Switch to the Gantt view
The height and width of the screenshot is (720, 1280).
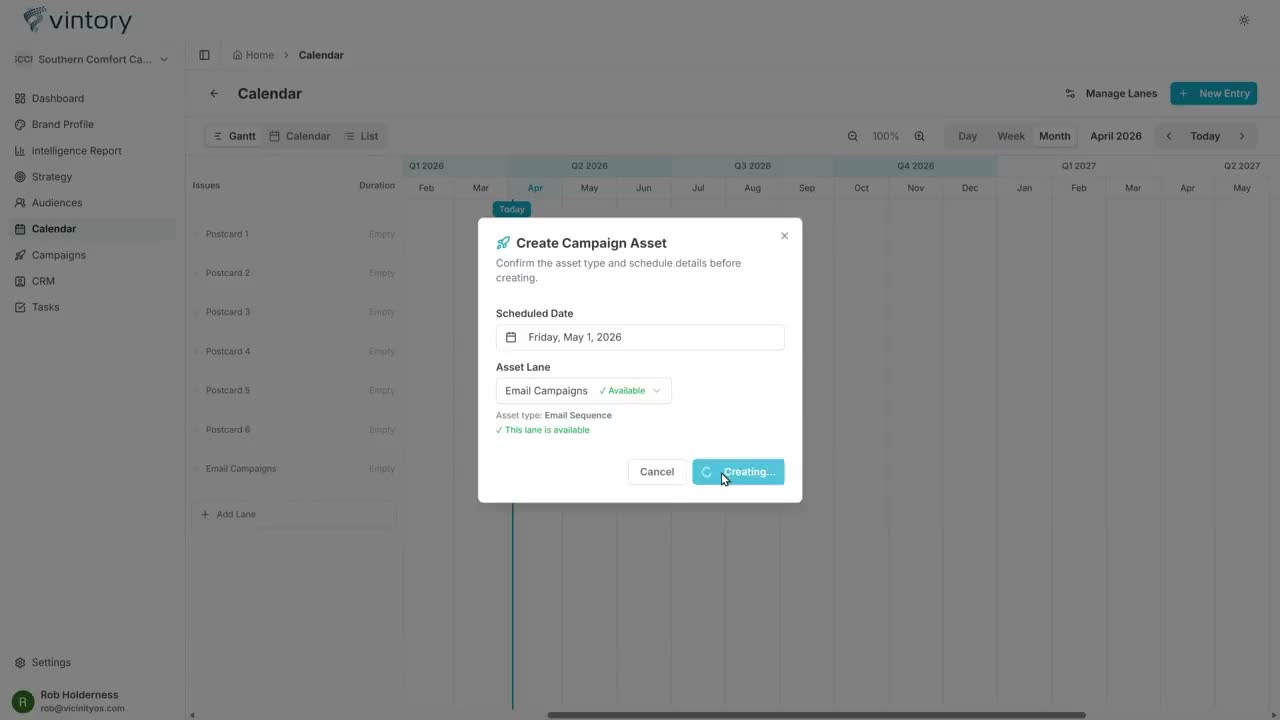[x=234, y=136]
